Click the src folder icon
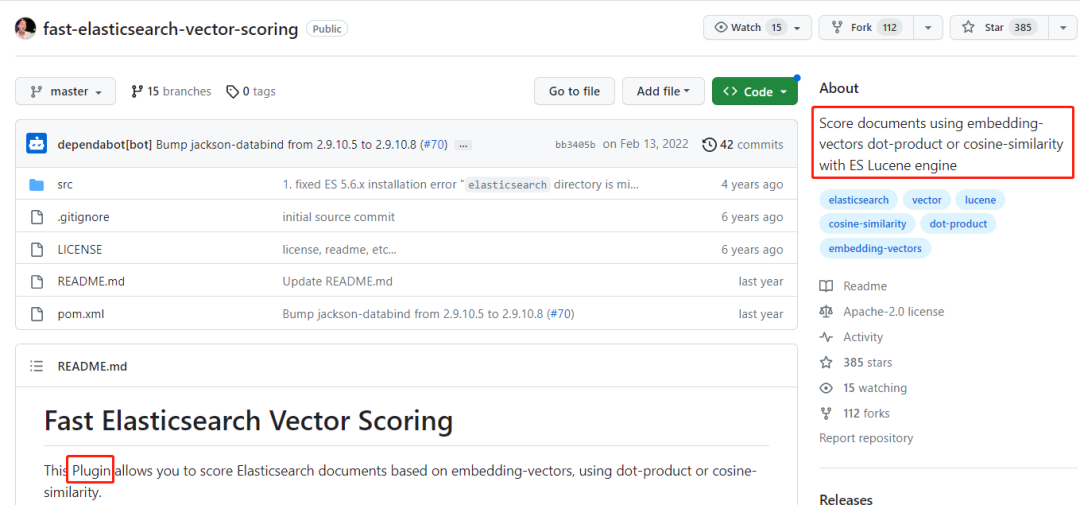This screenshot has width=1080, height=505. tap(37, 185)
